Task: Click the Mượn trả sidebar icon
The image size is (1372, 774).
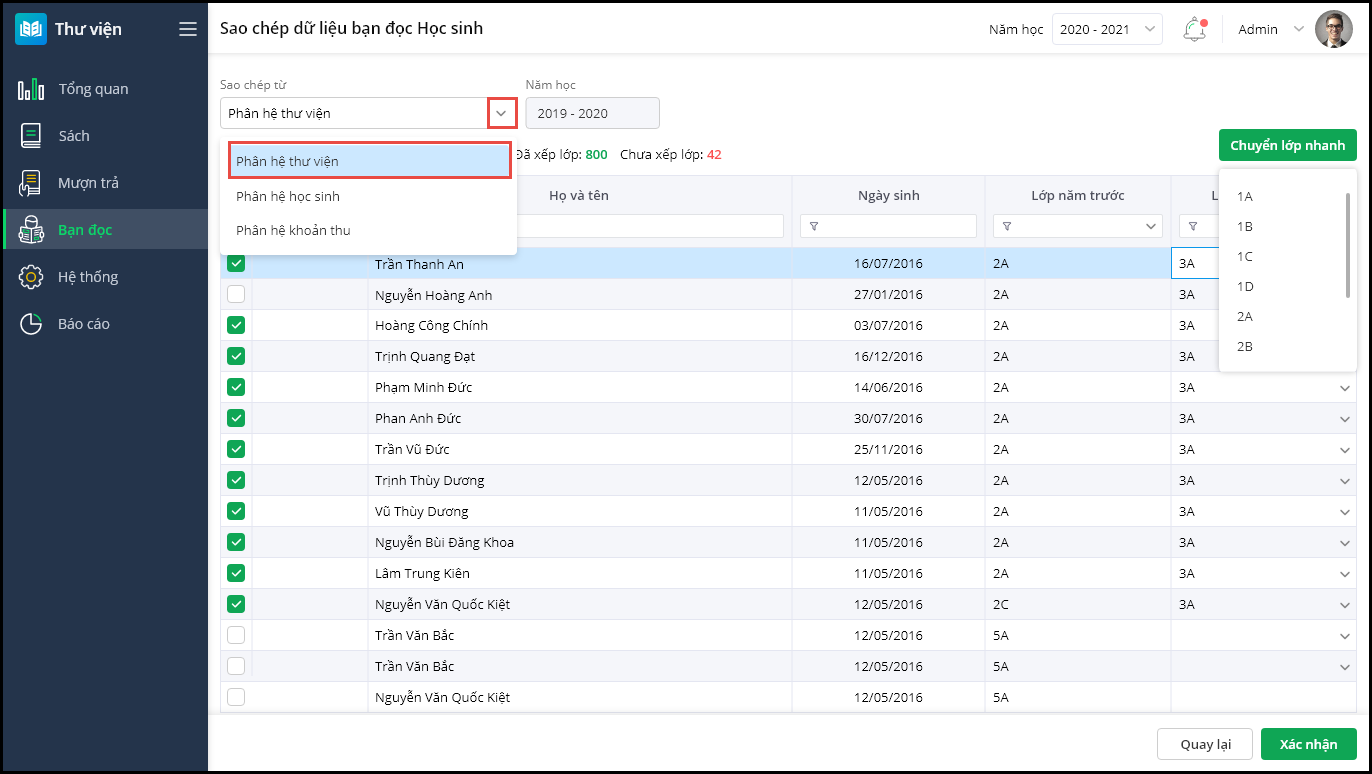Action: coord(31,183)
